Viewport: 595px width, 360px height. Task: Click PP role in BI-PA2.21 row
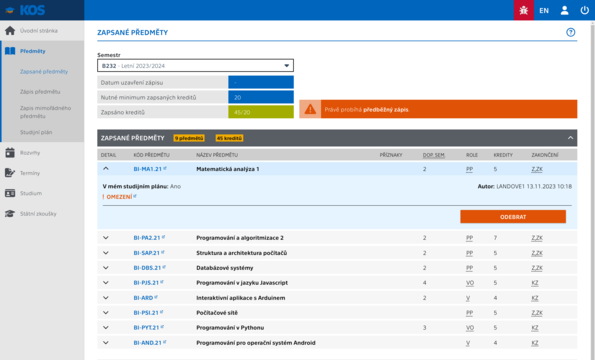tap(469, 238)
